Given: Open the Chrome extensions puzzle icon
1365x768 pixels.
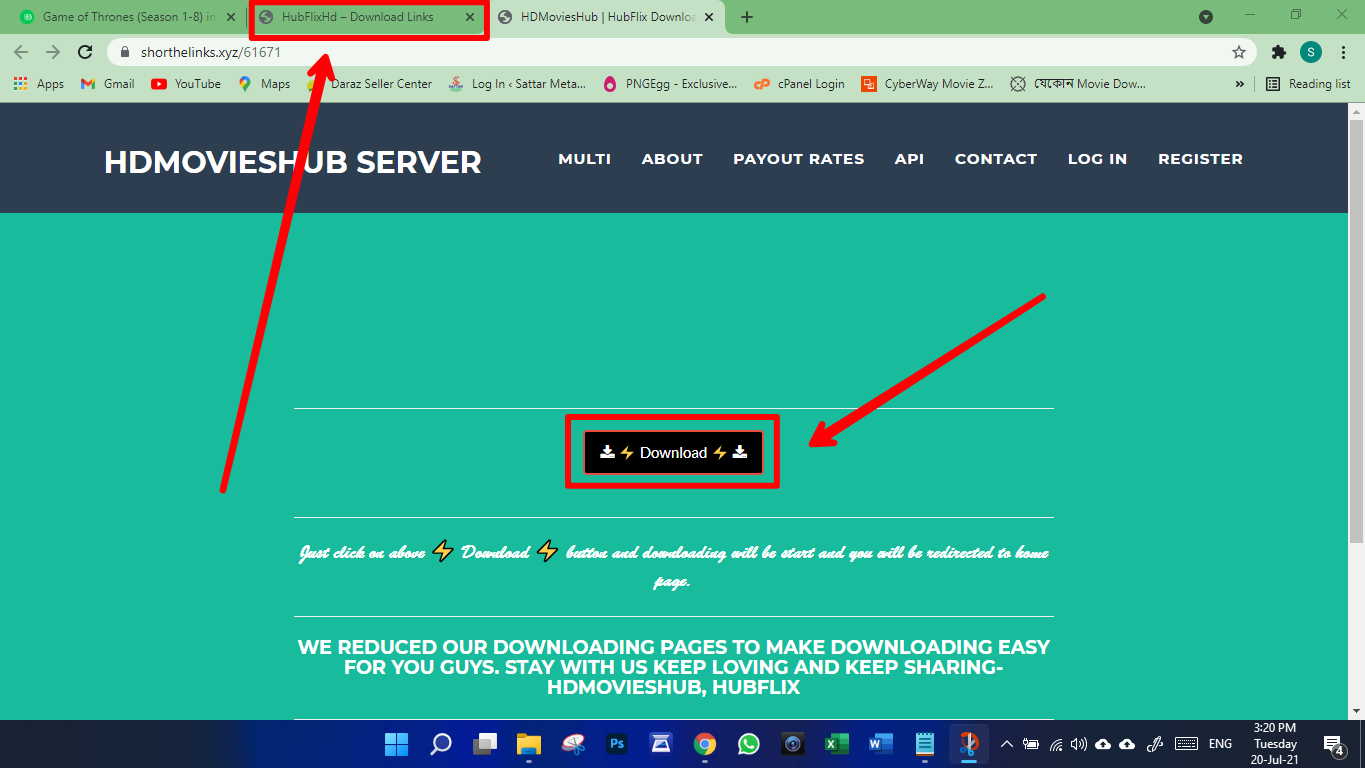Looking at the screenshot, I should [1278, 52].
